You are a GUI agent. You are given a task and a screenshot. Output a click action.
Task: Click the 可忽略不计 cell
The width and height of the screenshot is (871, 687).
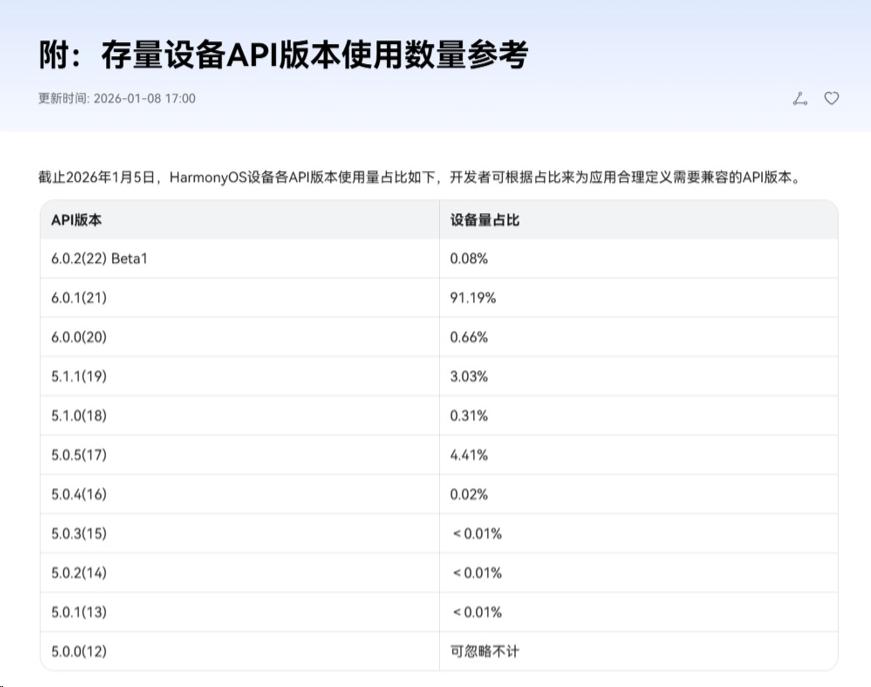[485, 652]
